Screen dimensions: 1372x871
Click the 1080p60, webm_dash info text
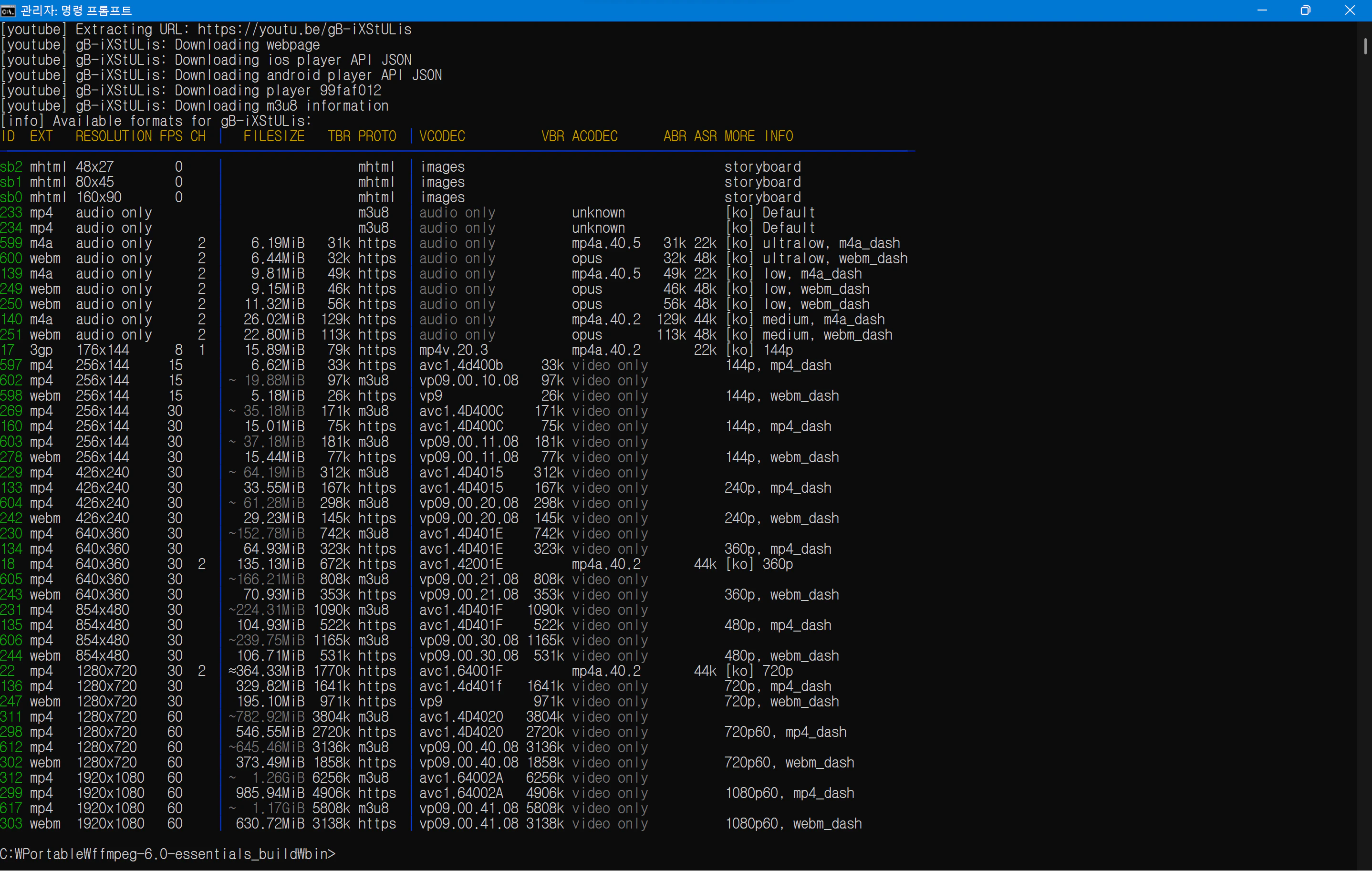tap(793, 824)
